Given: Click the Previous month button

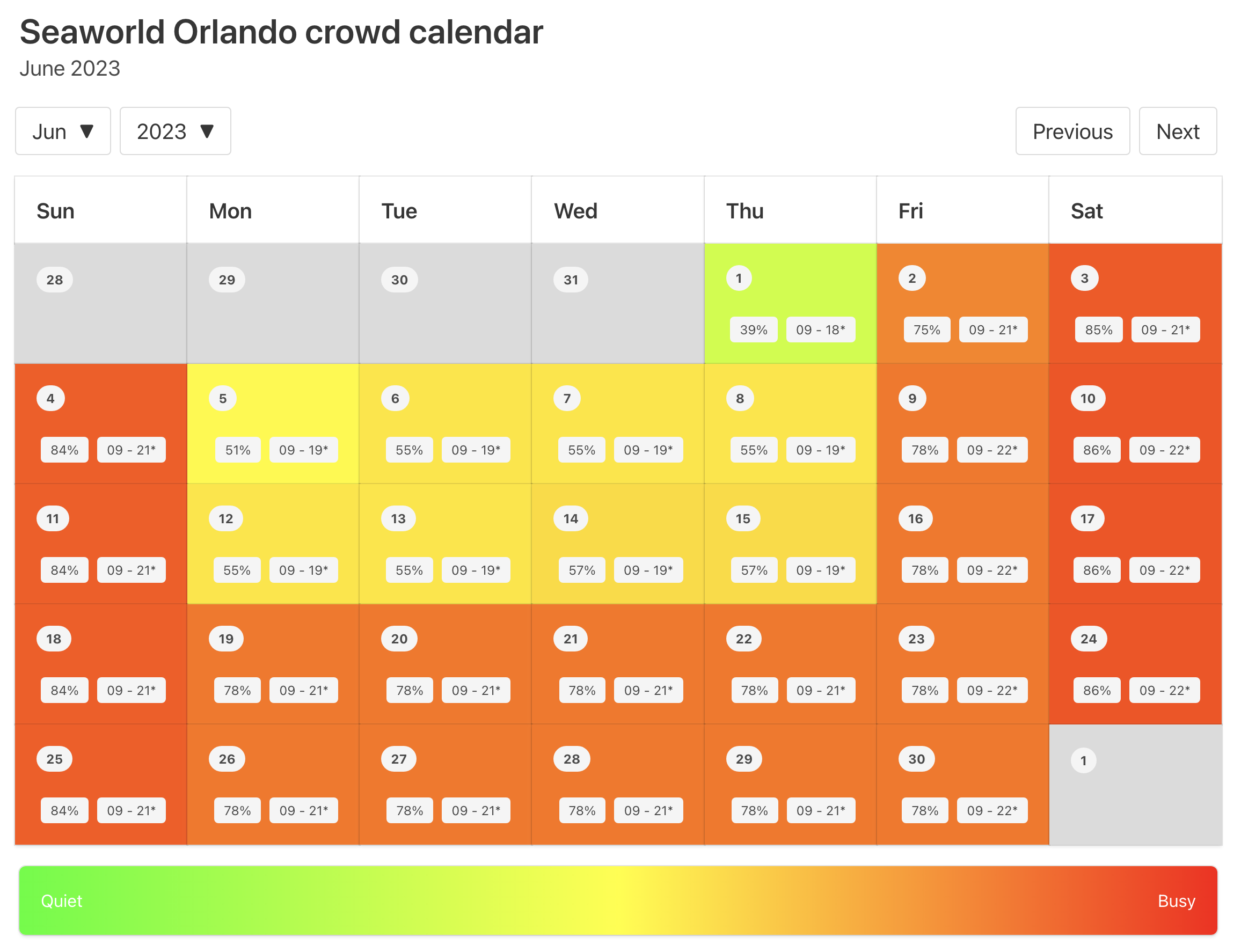Looking at the screenshot, I should (1072, 131).
